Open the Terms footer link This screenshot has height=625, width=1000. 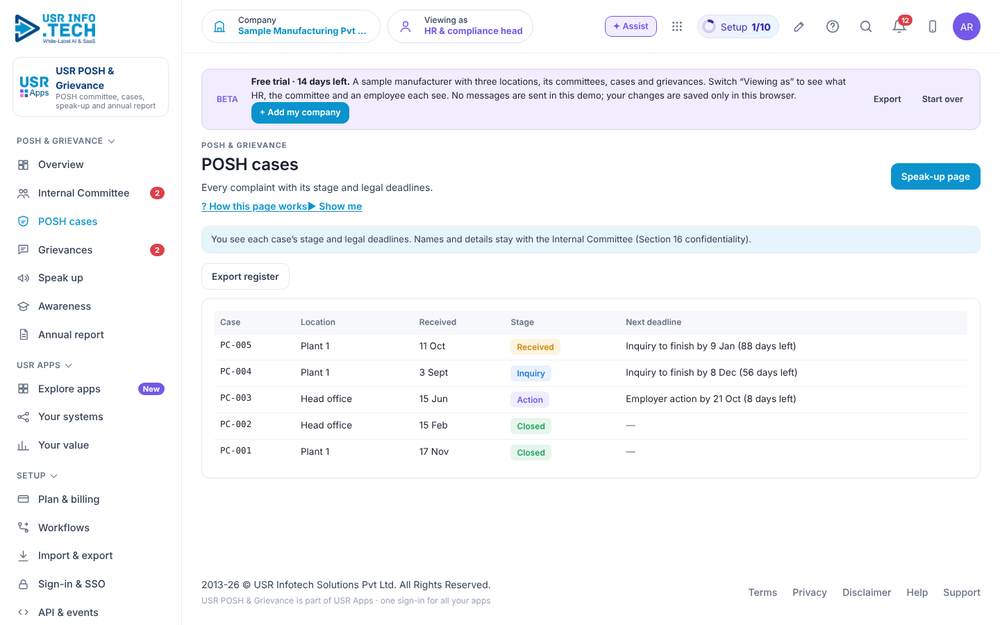point(763,592)
